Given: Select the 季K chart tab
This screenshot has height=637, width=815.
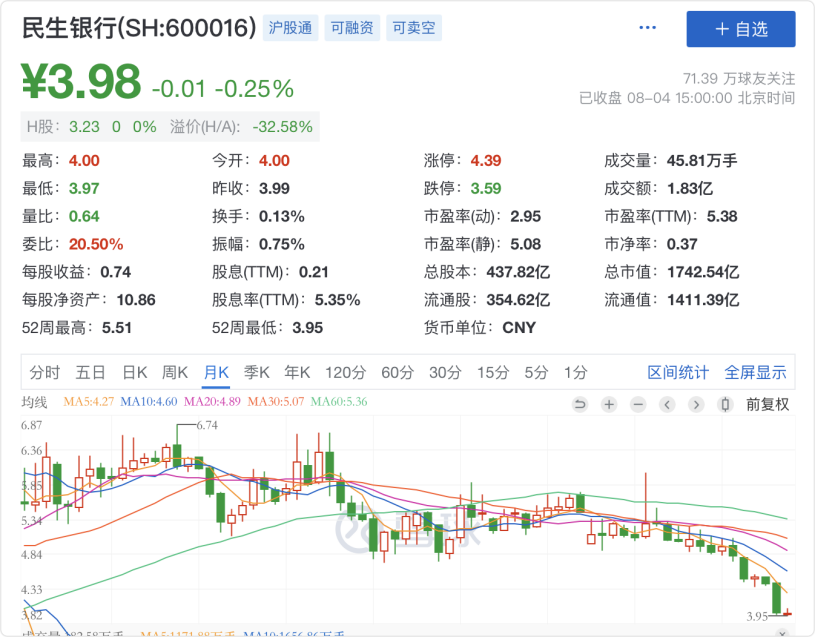Looking at the screenshot, I should tap(257, 372).
